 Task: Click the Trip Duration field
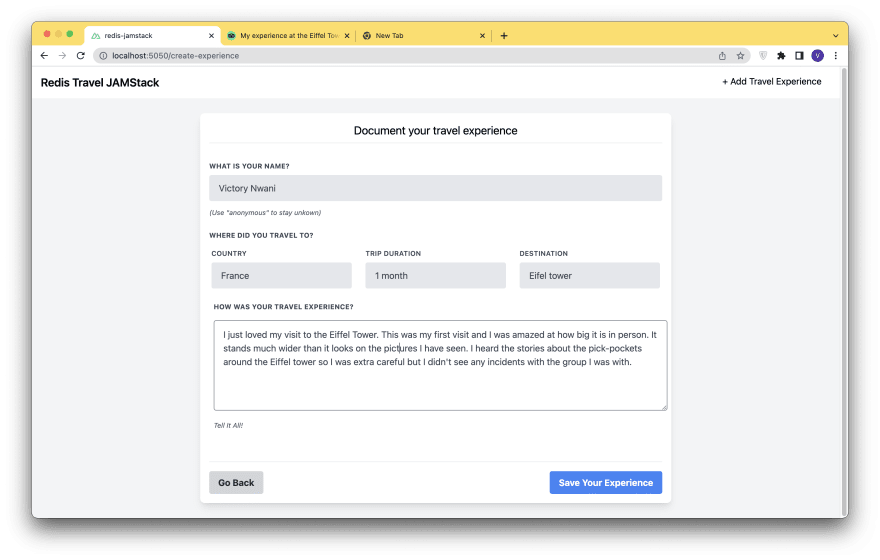[436, 276]
